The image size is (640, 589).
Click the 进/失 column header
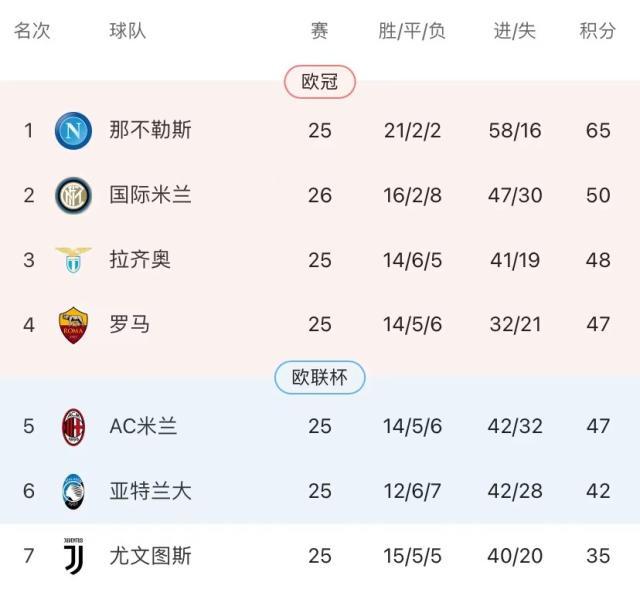[x=515, y=31]
